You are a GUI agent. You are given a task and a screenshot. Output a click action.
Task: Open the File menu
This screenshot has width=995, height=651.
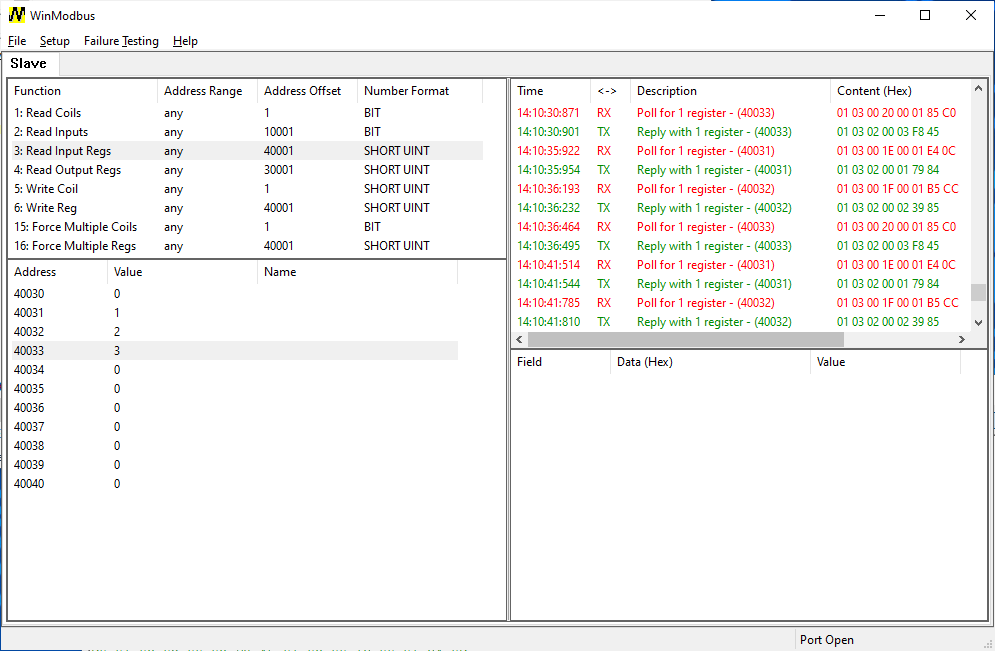click(x=17, y=41)
